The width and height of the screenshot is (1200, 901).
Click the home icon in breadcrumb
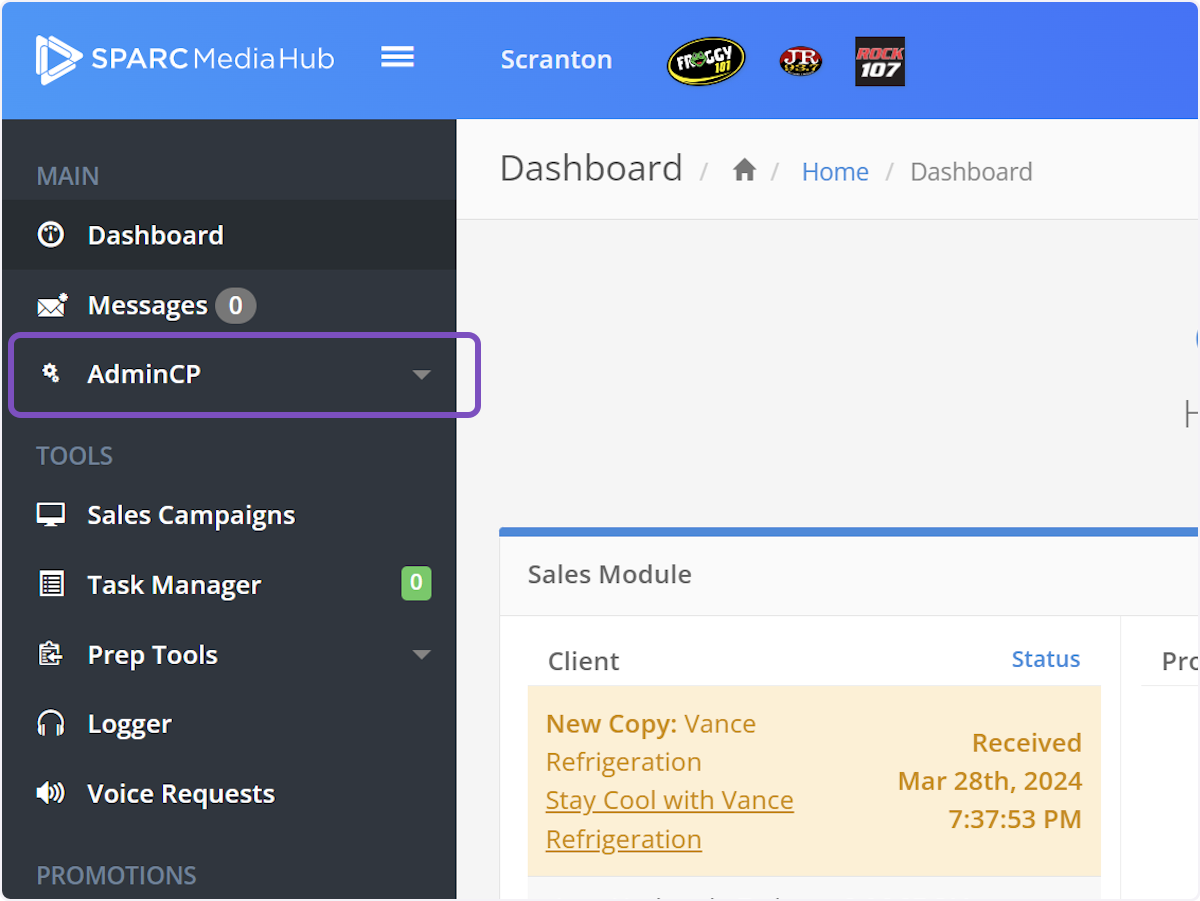(x=744, y=171)
